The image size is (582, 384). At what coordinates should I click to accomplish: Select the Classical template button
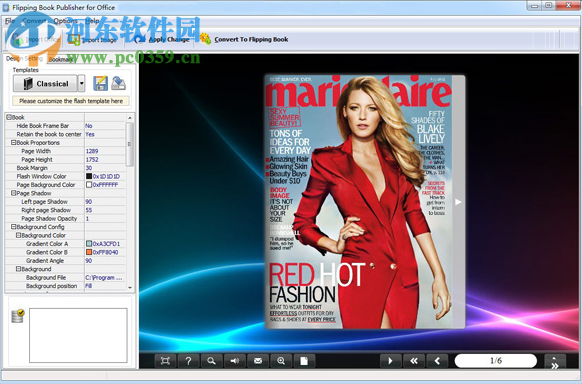pos(45,83)
